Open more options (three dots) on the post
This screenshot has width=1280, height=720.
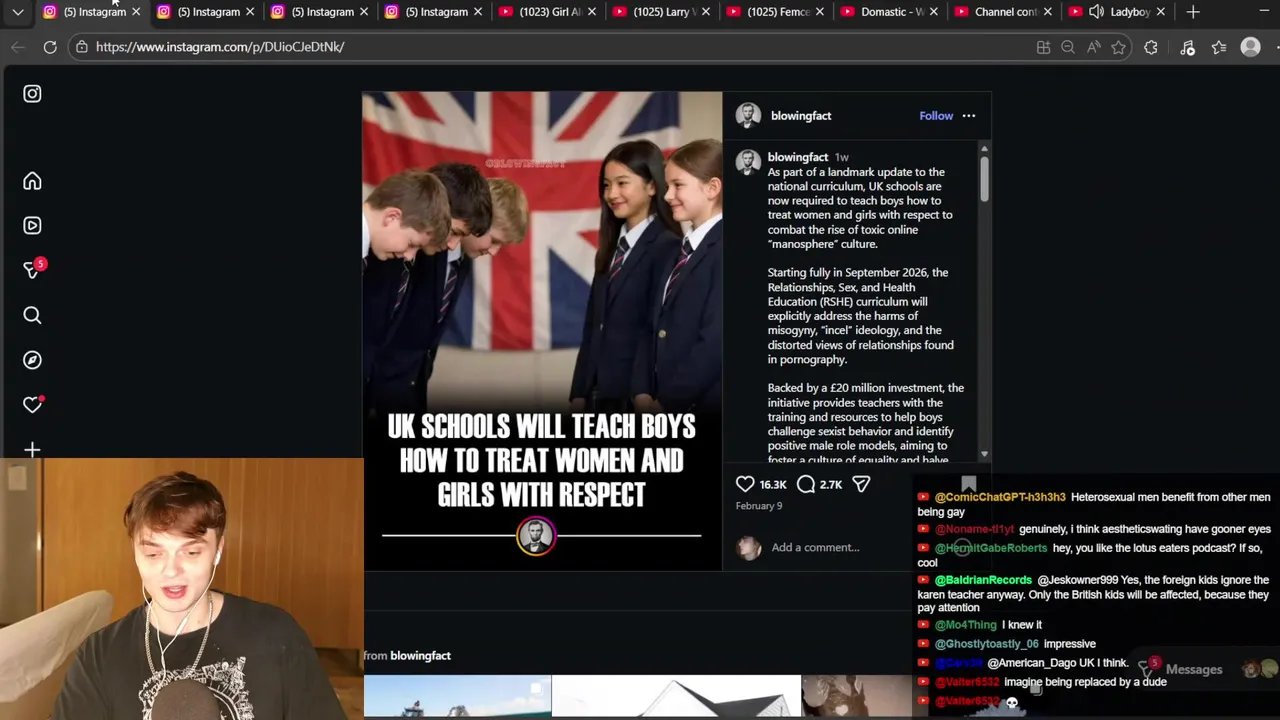click(968, 116)
